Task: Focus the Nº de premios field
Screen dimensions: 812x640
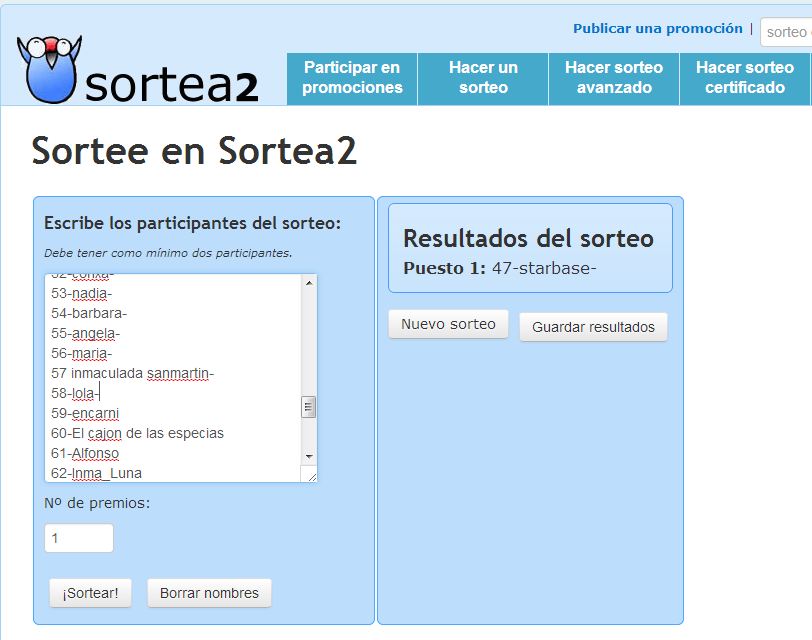Action: (x=79, y=538)
